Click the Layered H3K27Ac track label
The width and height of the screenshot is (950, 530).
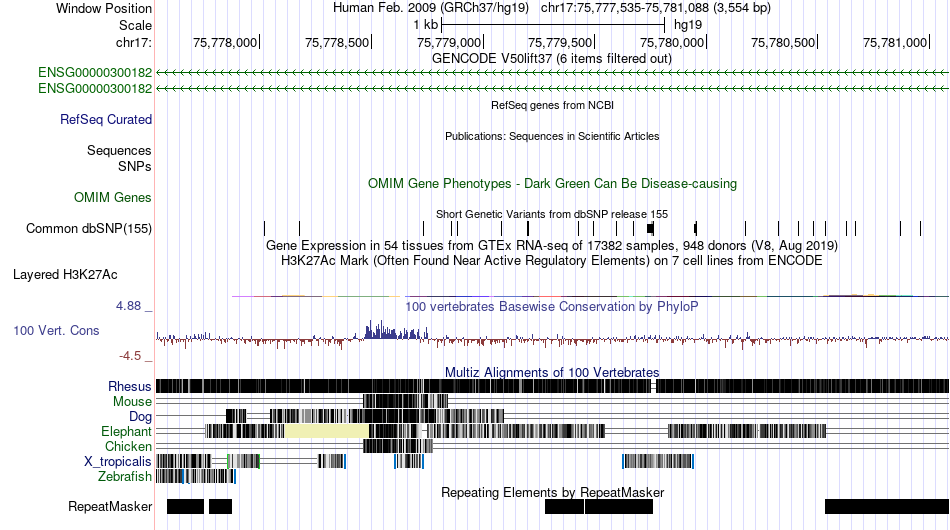click(65, 274)
